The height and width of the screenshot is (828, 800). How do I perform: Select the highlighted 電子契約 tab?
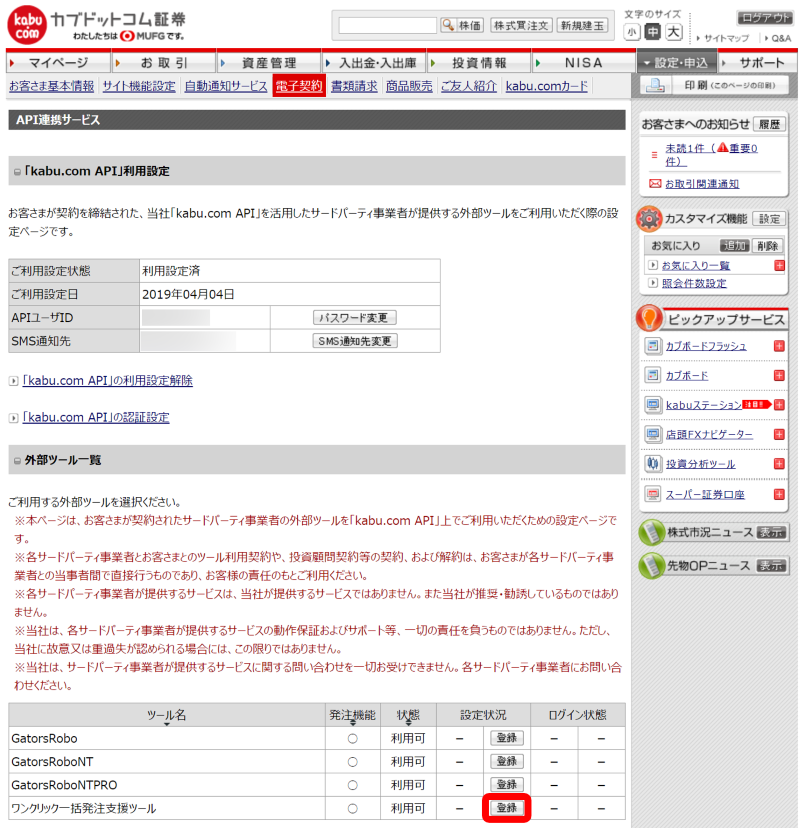[299, 86]
